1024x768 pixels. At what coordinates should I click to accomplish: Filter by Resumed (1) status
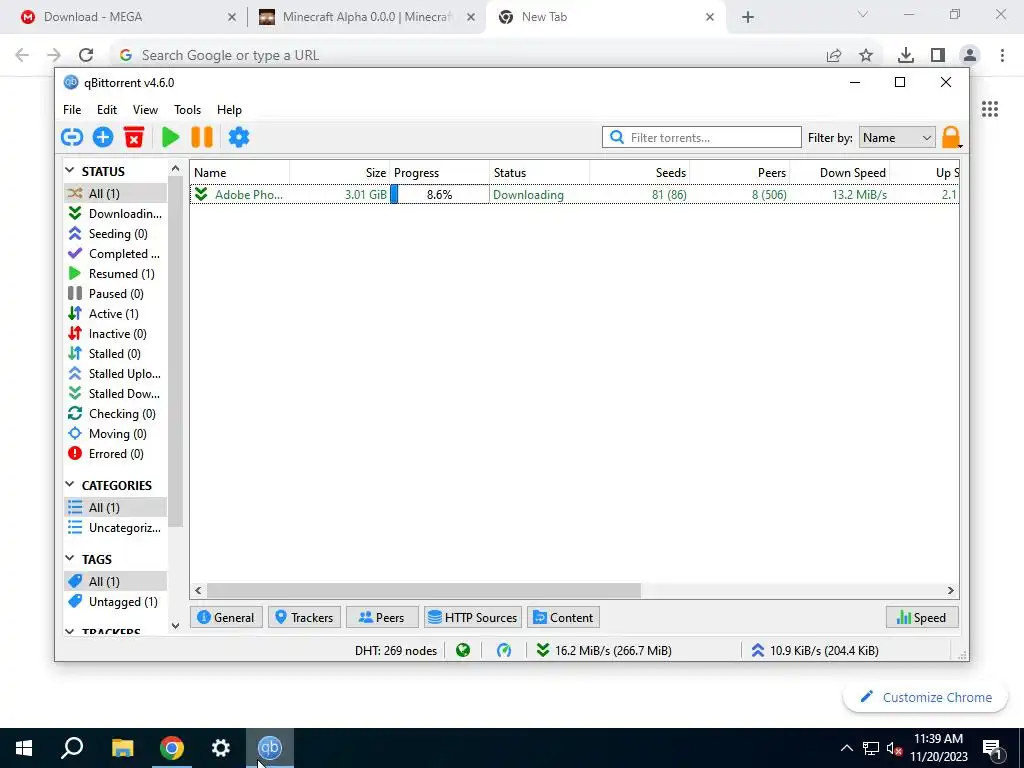click(x=116, y=274)
